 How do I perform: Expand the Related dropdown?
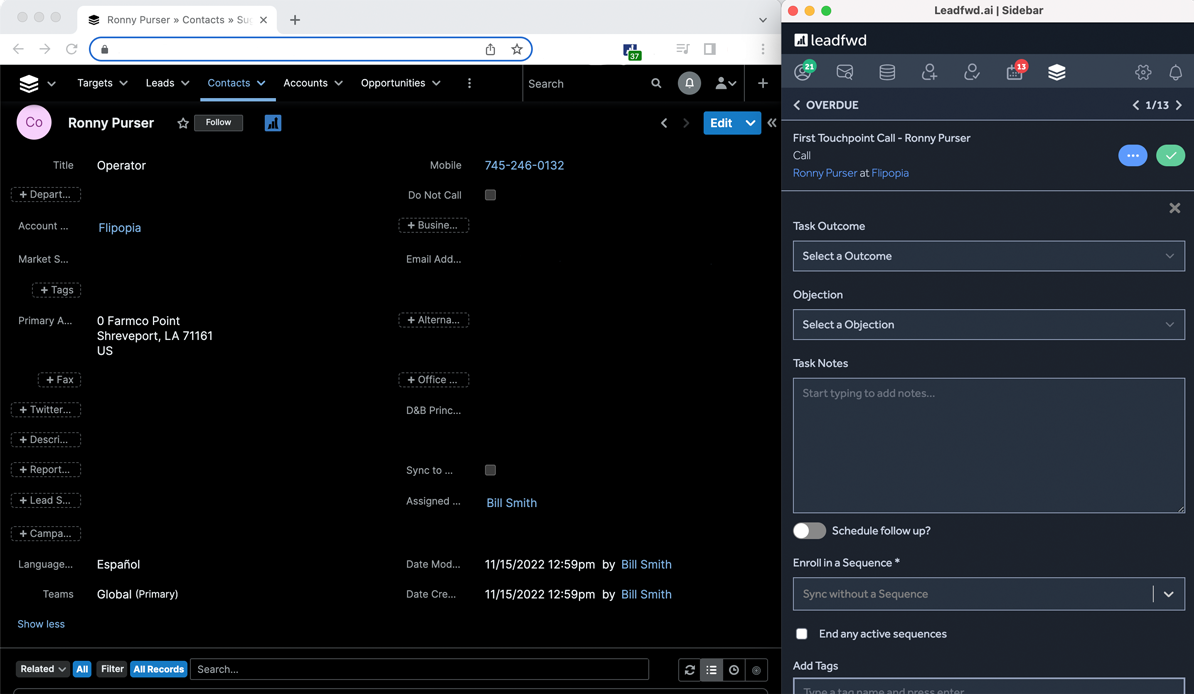(x=43, y=669)
